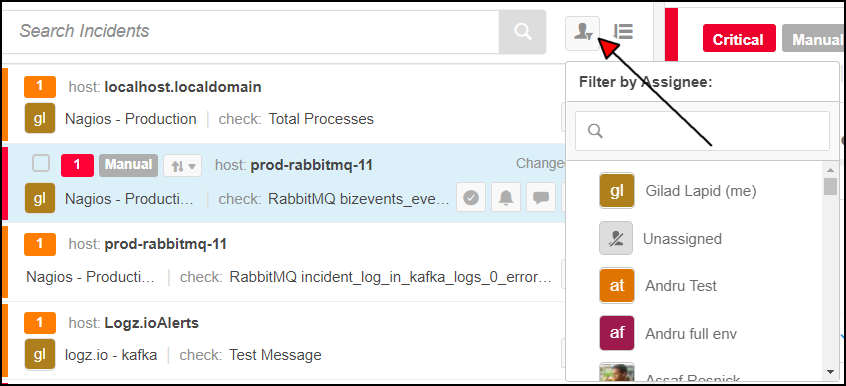Click the bell snooze icon
Image resolution: width=846 pixels, height=386 pixels.
pyautogui.click(x=506, y=198)
